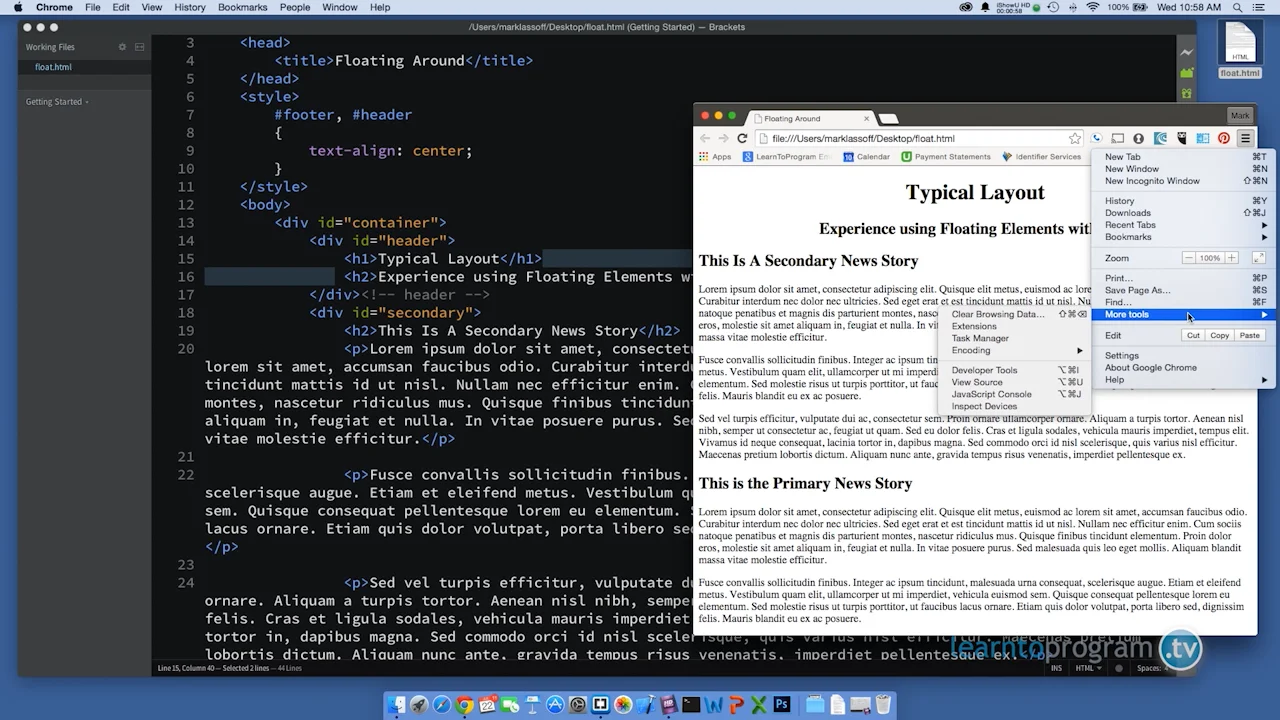This screenshot has height=720, width=1280.
Task: Expand the Encoding submenu
Action: pos(1016,351)
